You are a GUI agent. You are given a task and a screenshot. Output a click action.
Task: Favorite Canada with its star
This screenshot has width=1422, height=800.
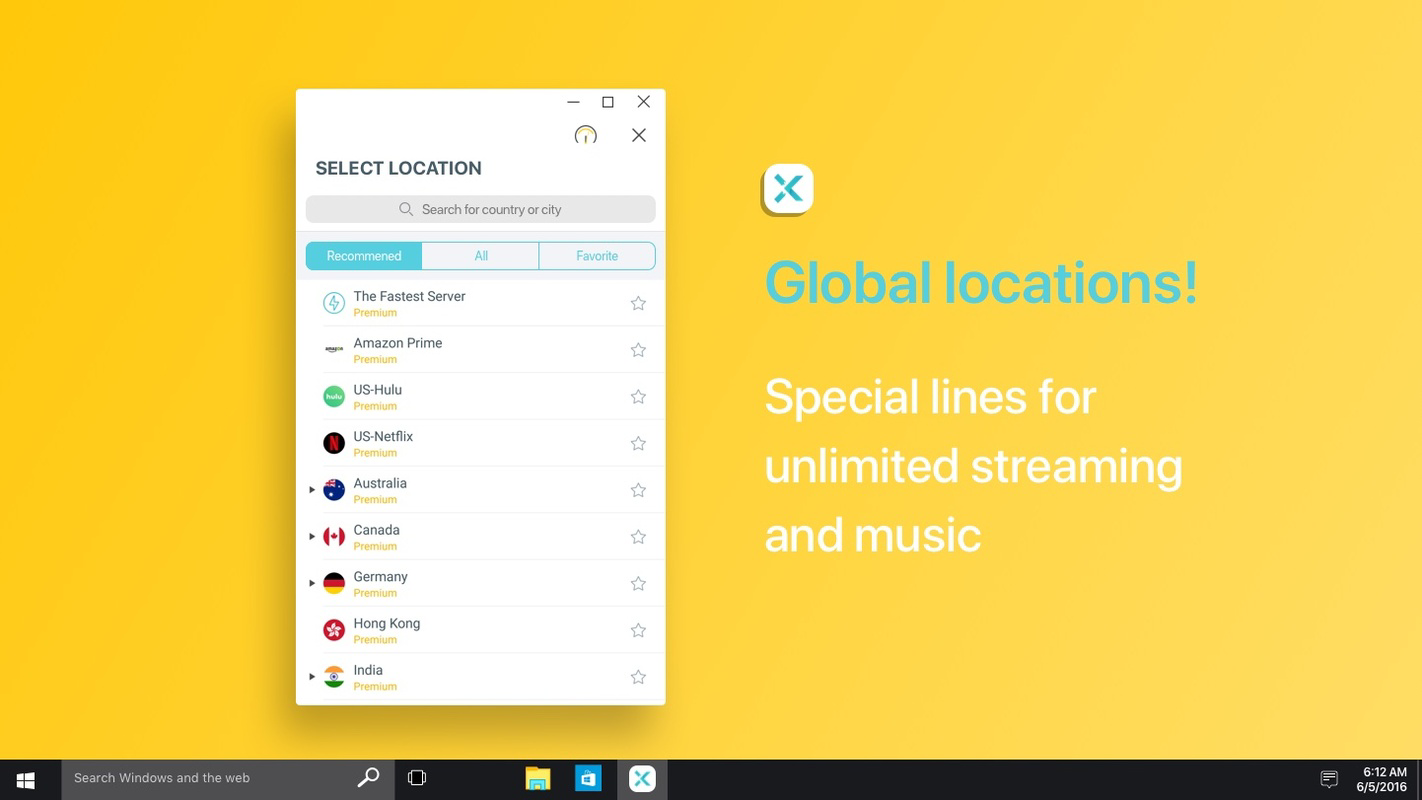[x=638, y=537]
